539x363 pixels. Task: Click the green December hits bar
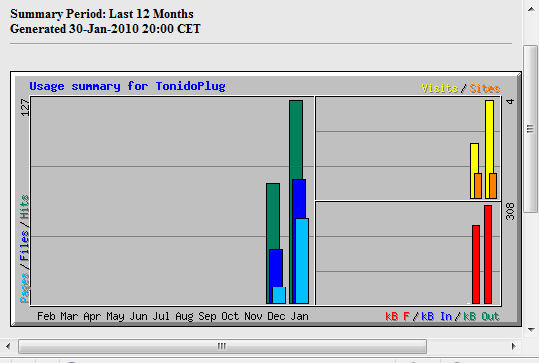273,216
